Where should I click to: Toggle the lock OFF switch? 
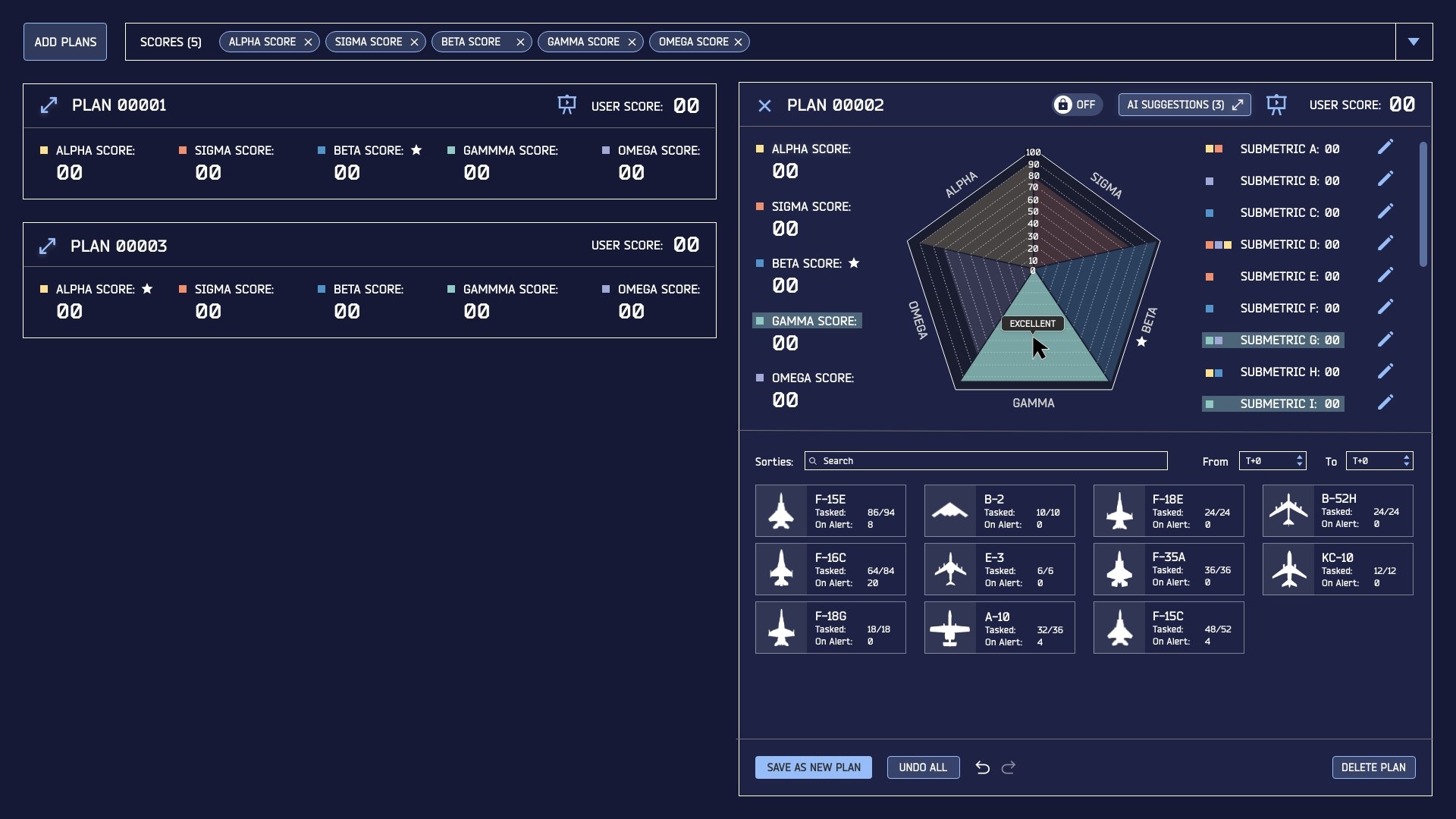pos(1077,105)
